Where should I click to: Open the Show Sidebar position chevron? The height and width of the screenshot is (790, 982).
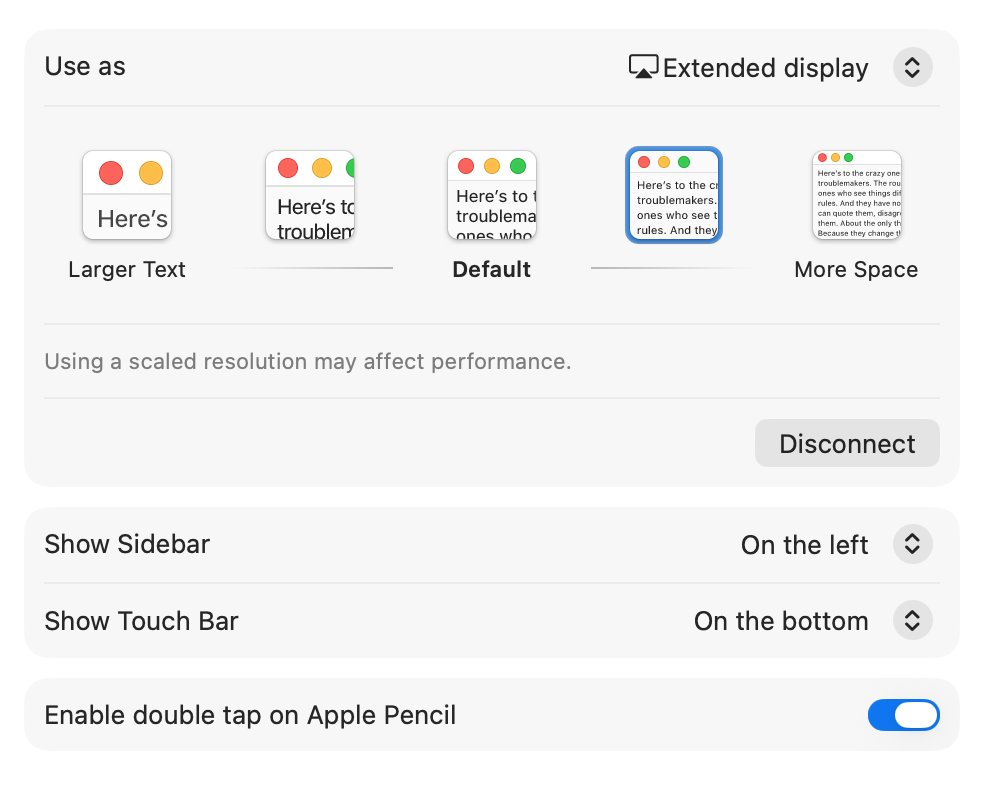pos(912,544)
